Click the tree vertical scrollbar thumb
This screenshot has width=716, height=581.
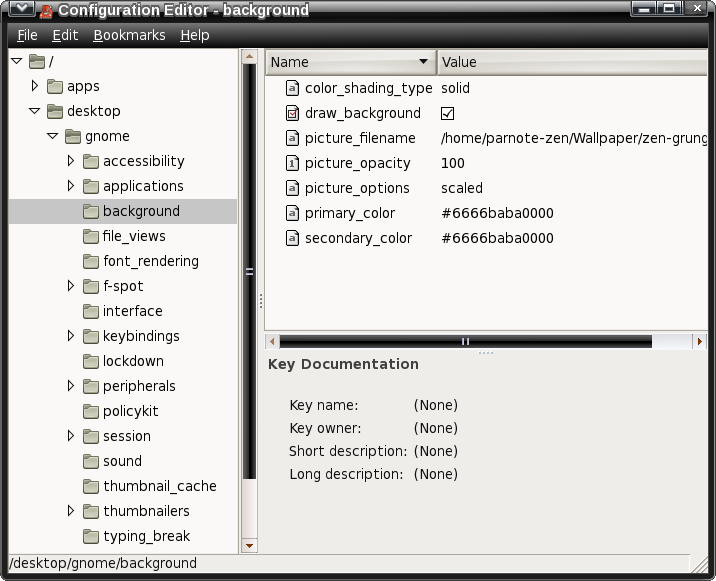[249, 271]
